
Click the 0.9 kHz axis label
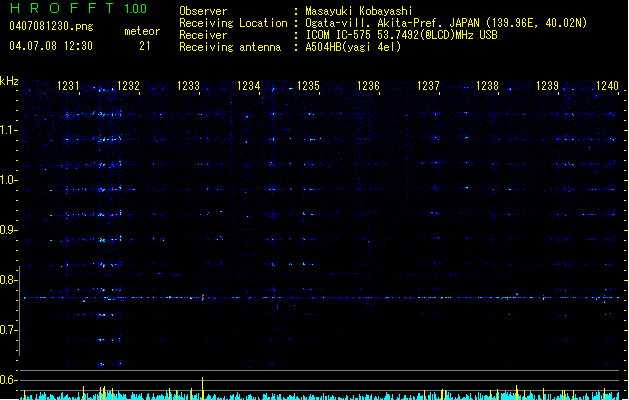click(8, 230)
